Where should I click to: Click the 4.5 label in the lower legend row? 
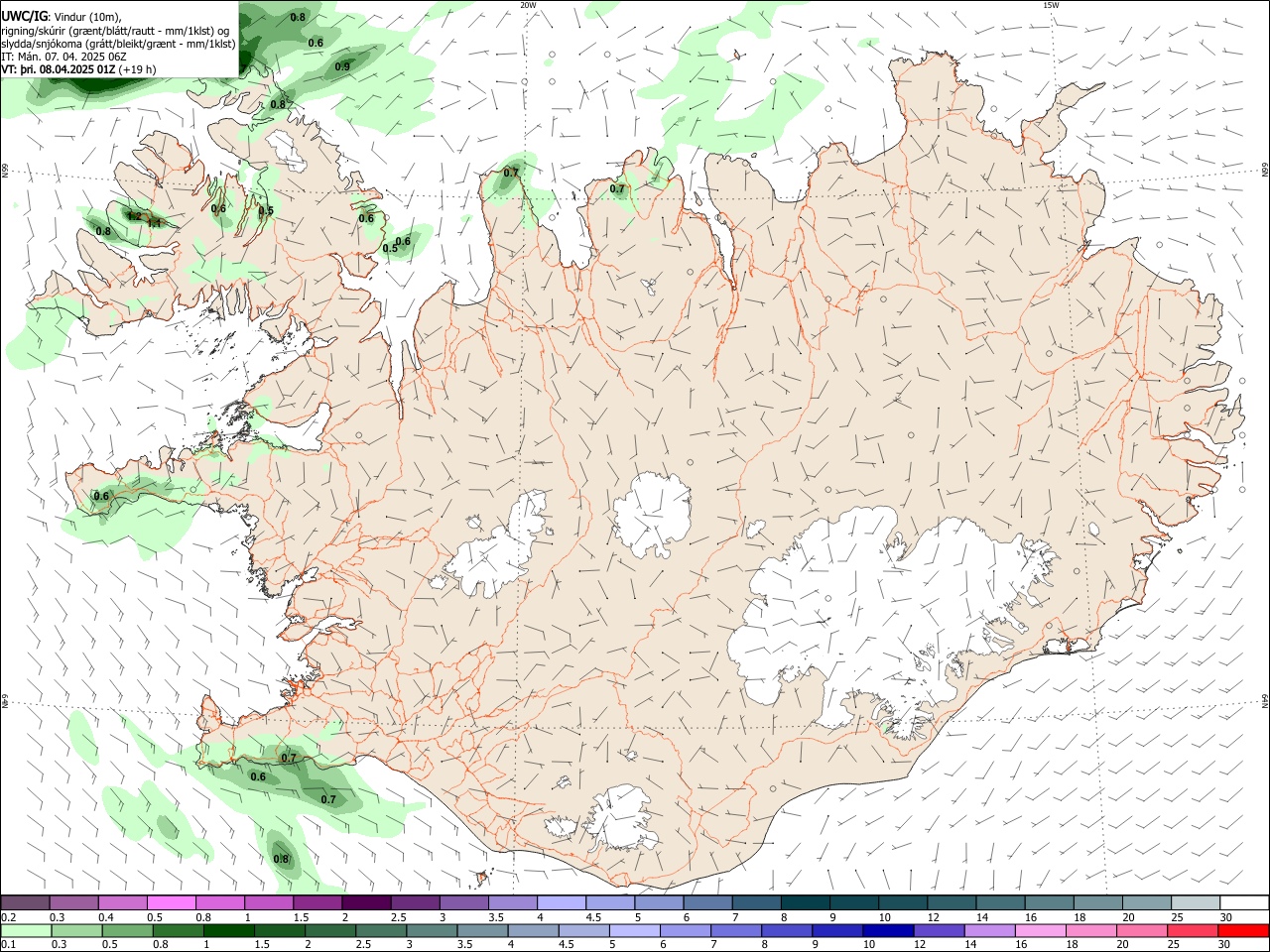568,944
